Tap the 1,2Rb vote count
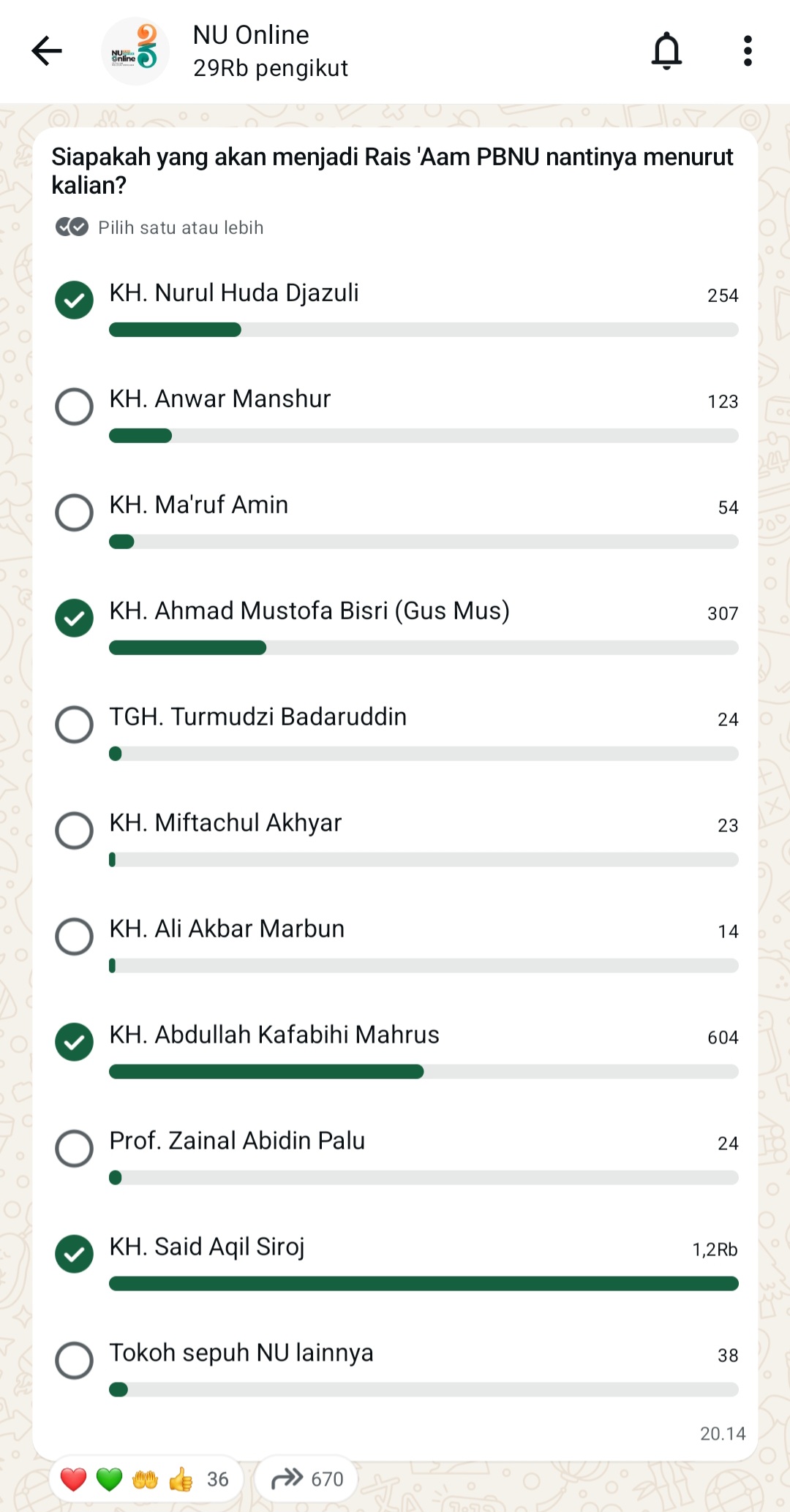Image resolution: width=790 pixels, height=1512 pixels. coord(715,1250)
